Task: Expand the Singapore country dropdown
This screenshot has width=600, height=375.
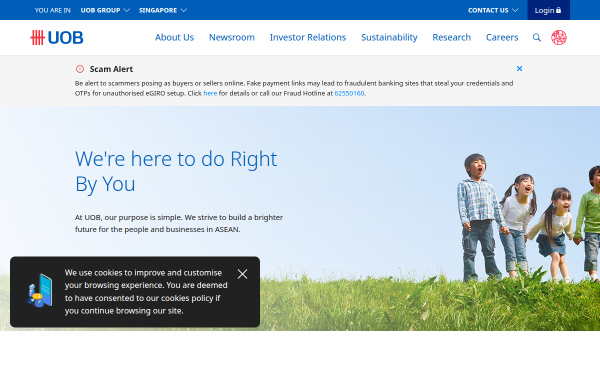Action: (163, 10)
